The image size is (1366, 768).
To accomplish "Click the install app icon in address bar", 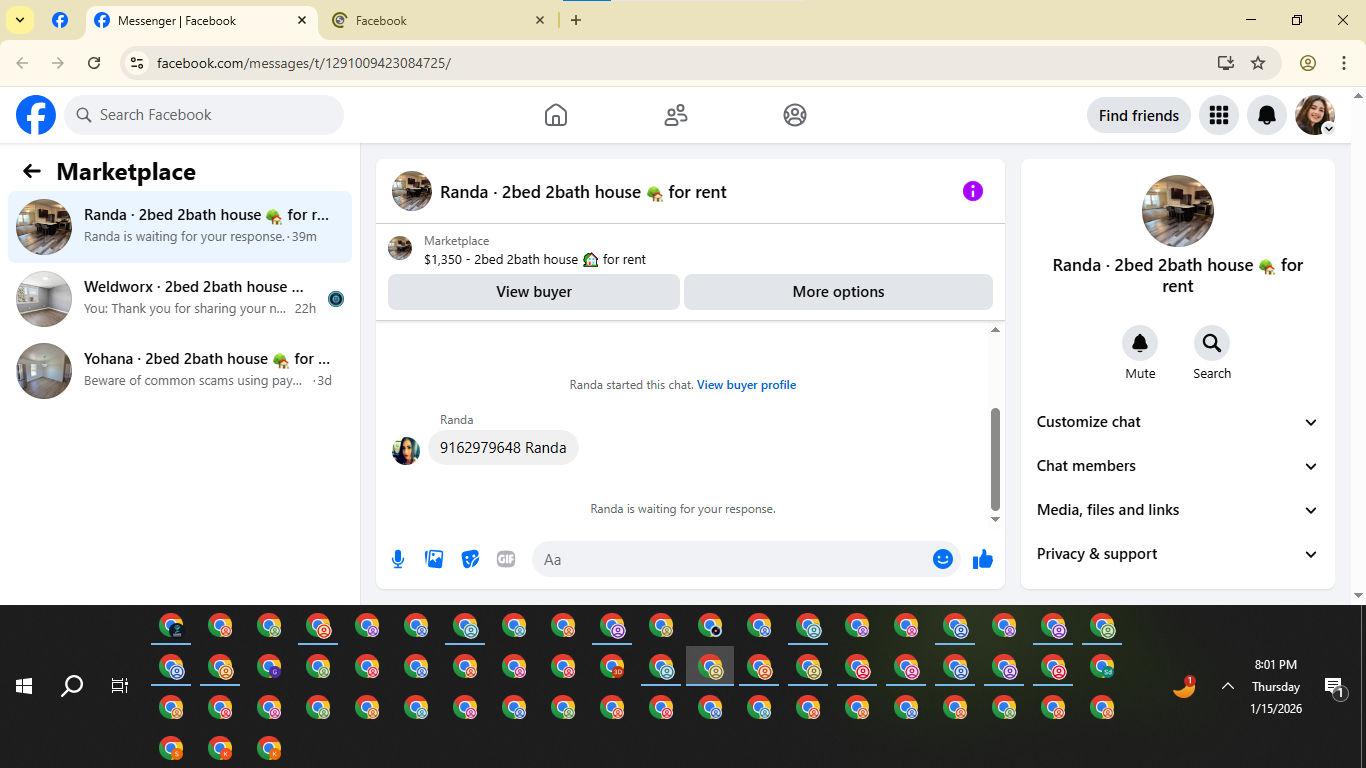I will click(x=1226, y=63).
